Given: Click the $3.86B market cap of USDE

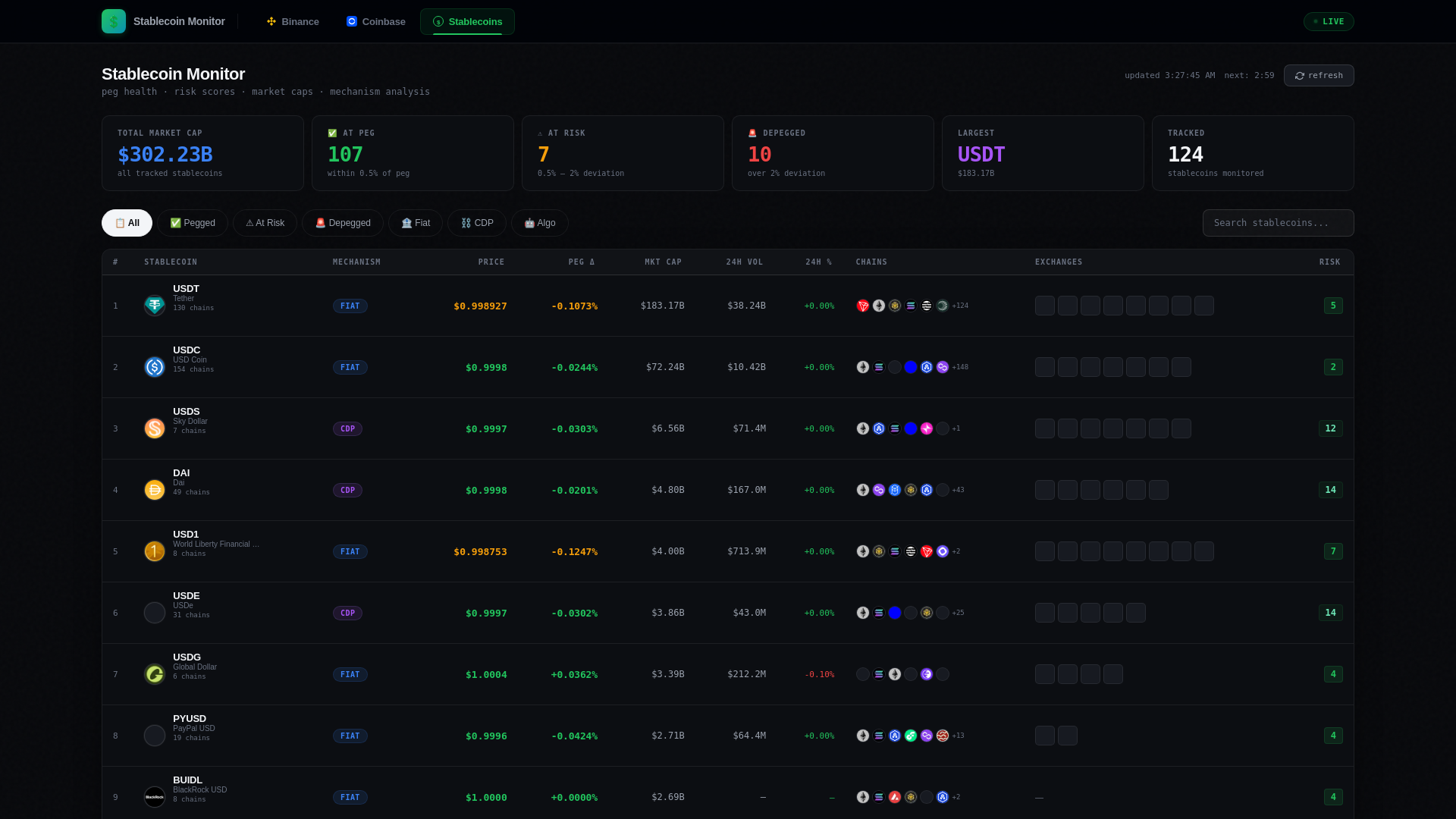Looking at the screenshot, I should pyautogui.click(x=667, y=613).
